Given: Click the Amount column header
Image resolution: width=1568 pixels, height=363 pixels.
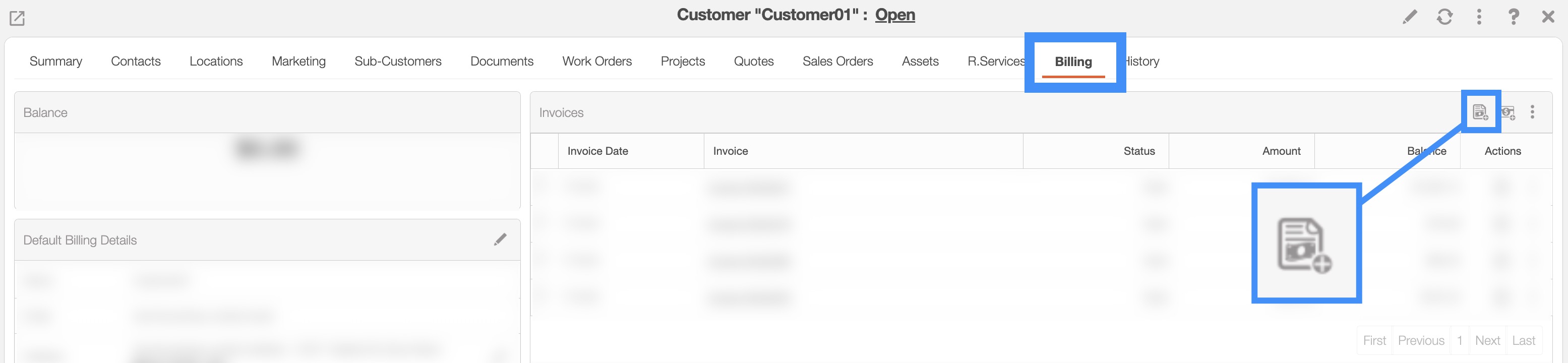Looking at the screenshot, I should [x=1281, y=151].
